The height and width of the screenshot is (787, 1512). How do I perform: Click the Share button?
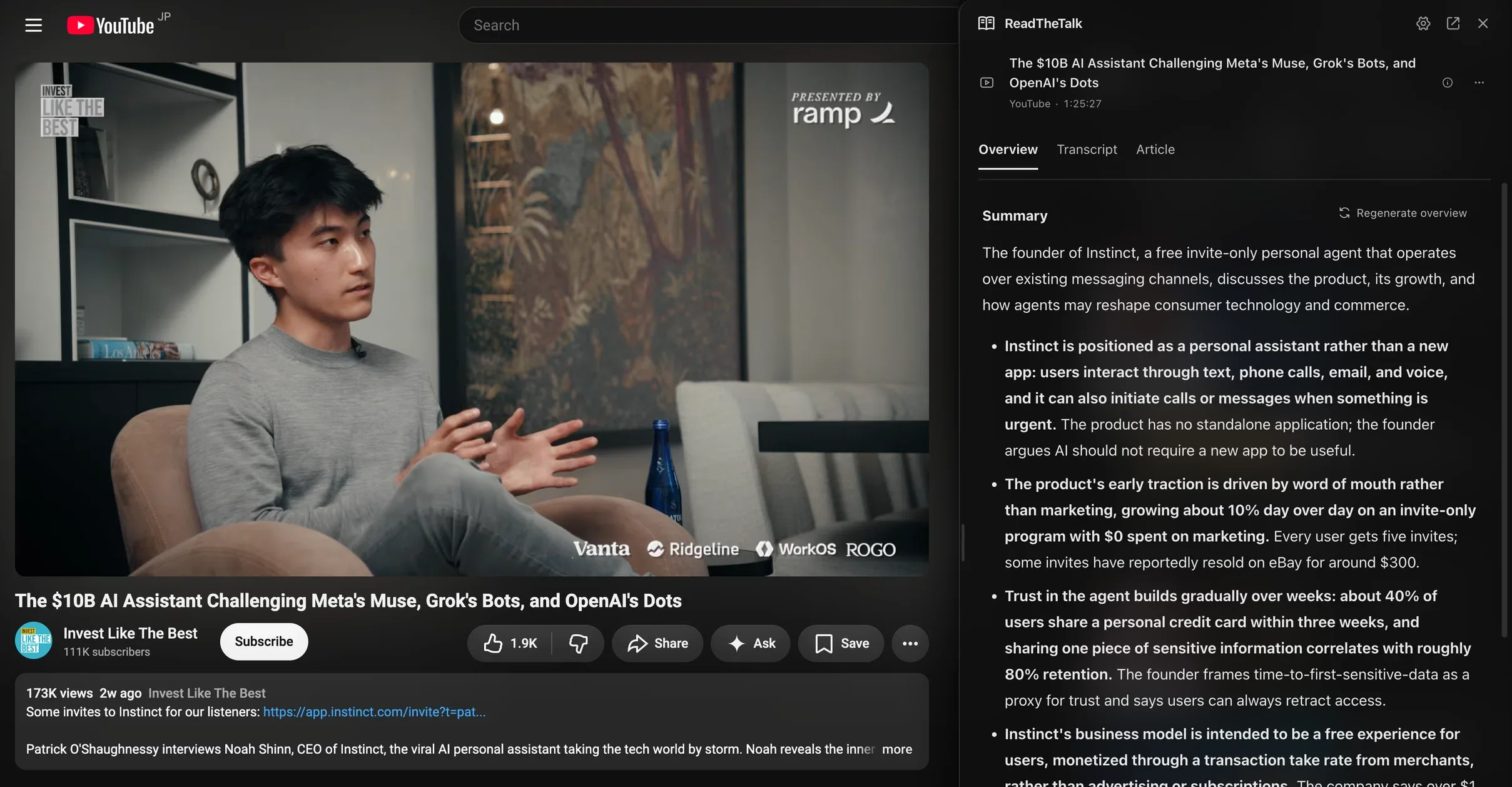657,643
